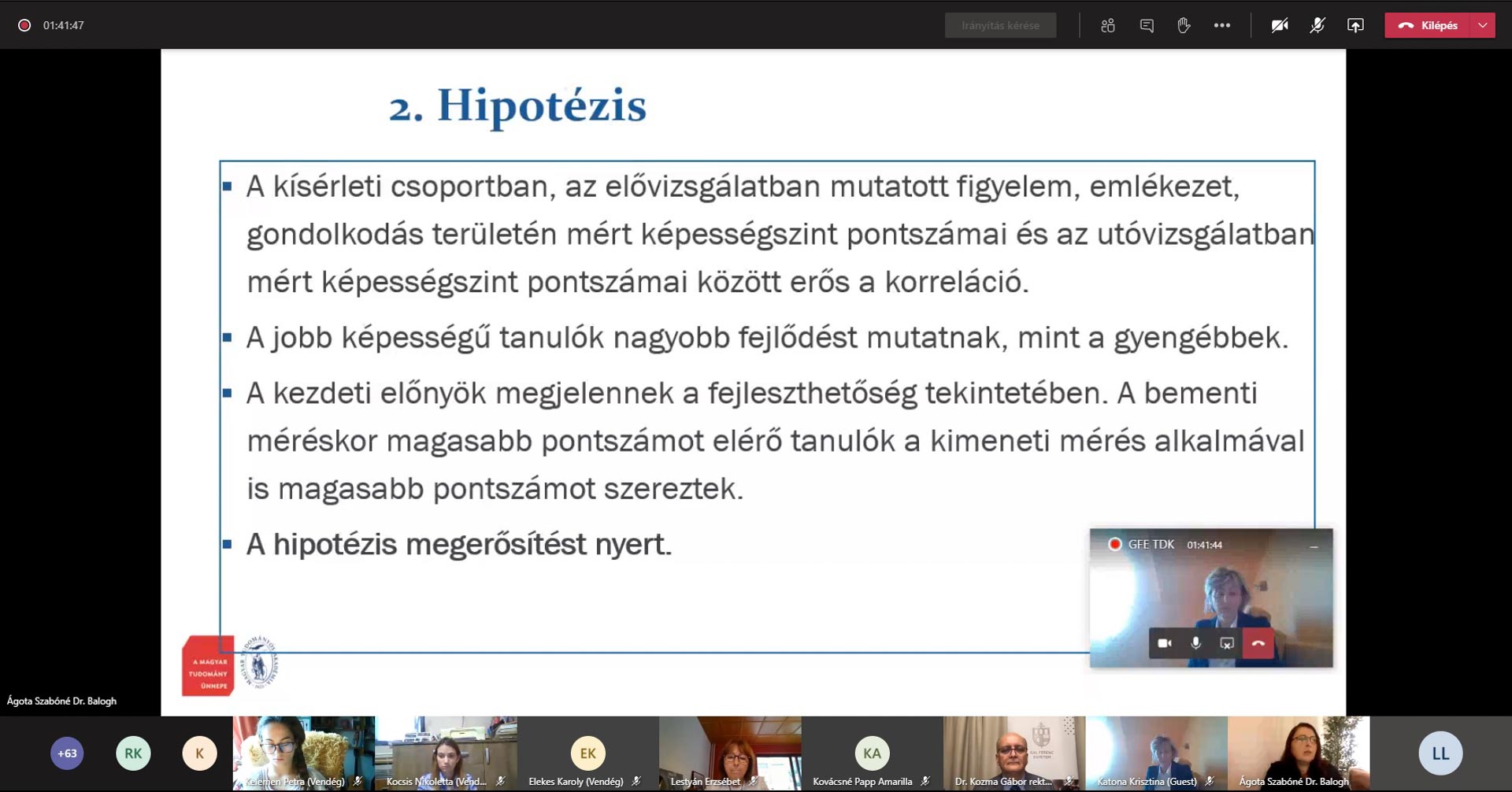The width and height of the screenshot is (1512, 792).
Task: Select Lestyán Erzsébet's video tile
Action: [730, 752]
